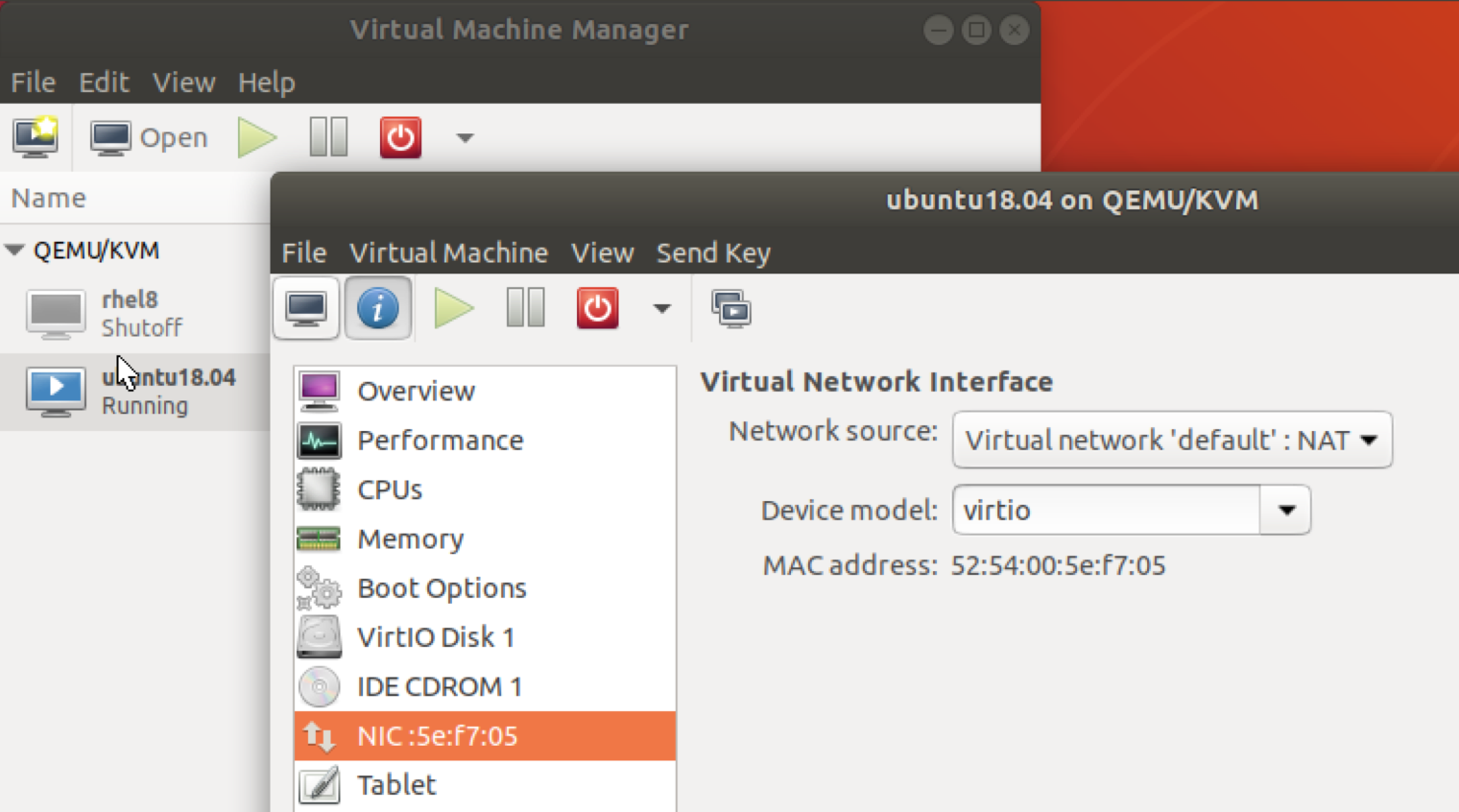Viewport: 1459px width, 812px height.
Task: Run button in Virtual Machine Manager toolbar
Action: (256, 137)
